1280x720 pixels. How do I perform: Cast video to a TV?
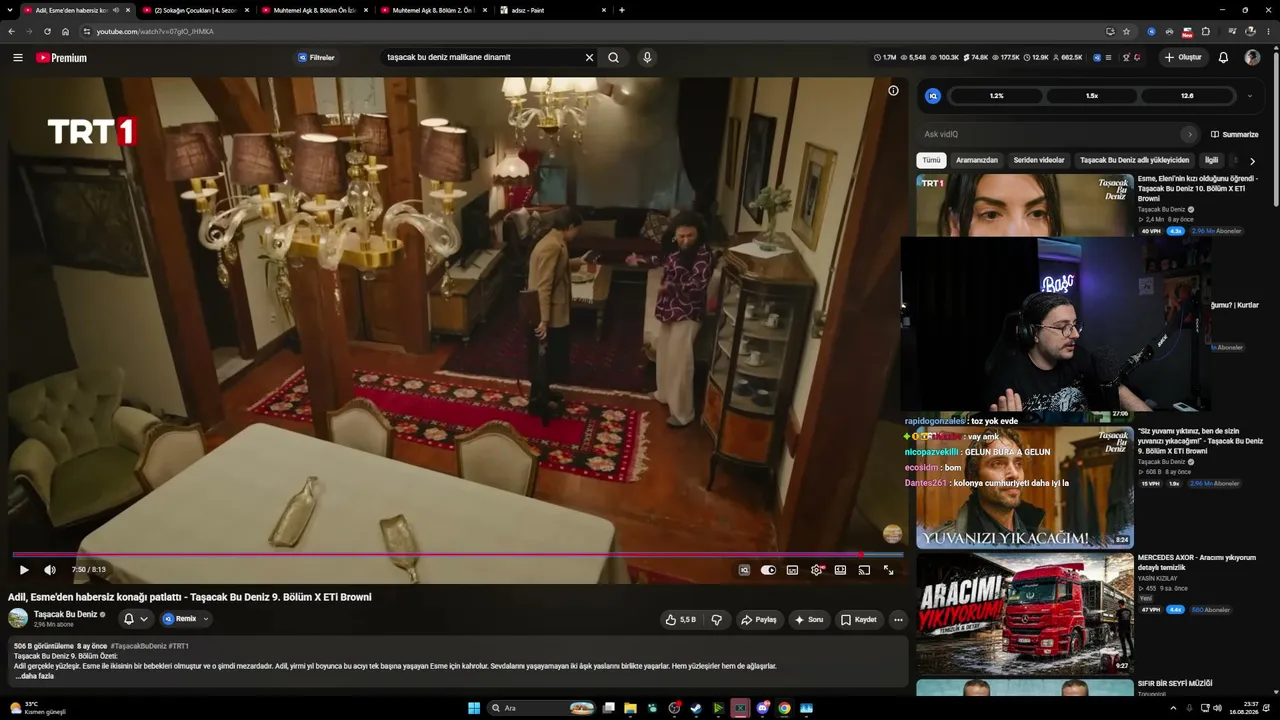pos(864,570)
